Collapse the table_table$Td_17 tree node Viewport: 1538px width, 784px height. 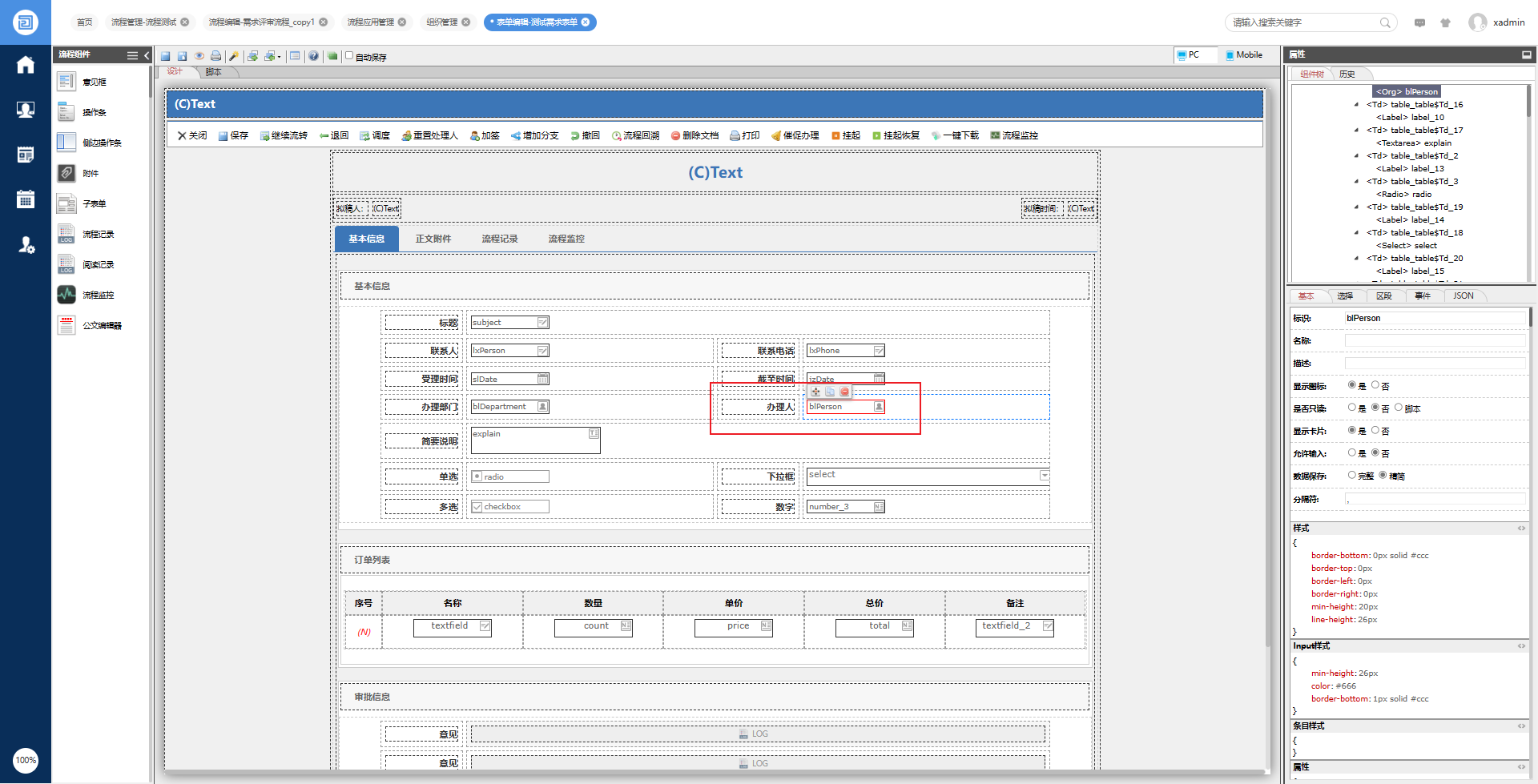[1356, 130]
